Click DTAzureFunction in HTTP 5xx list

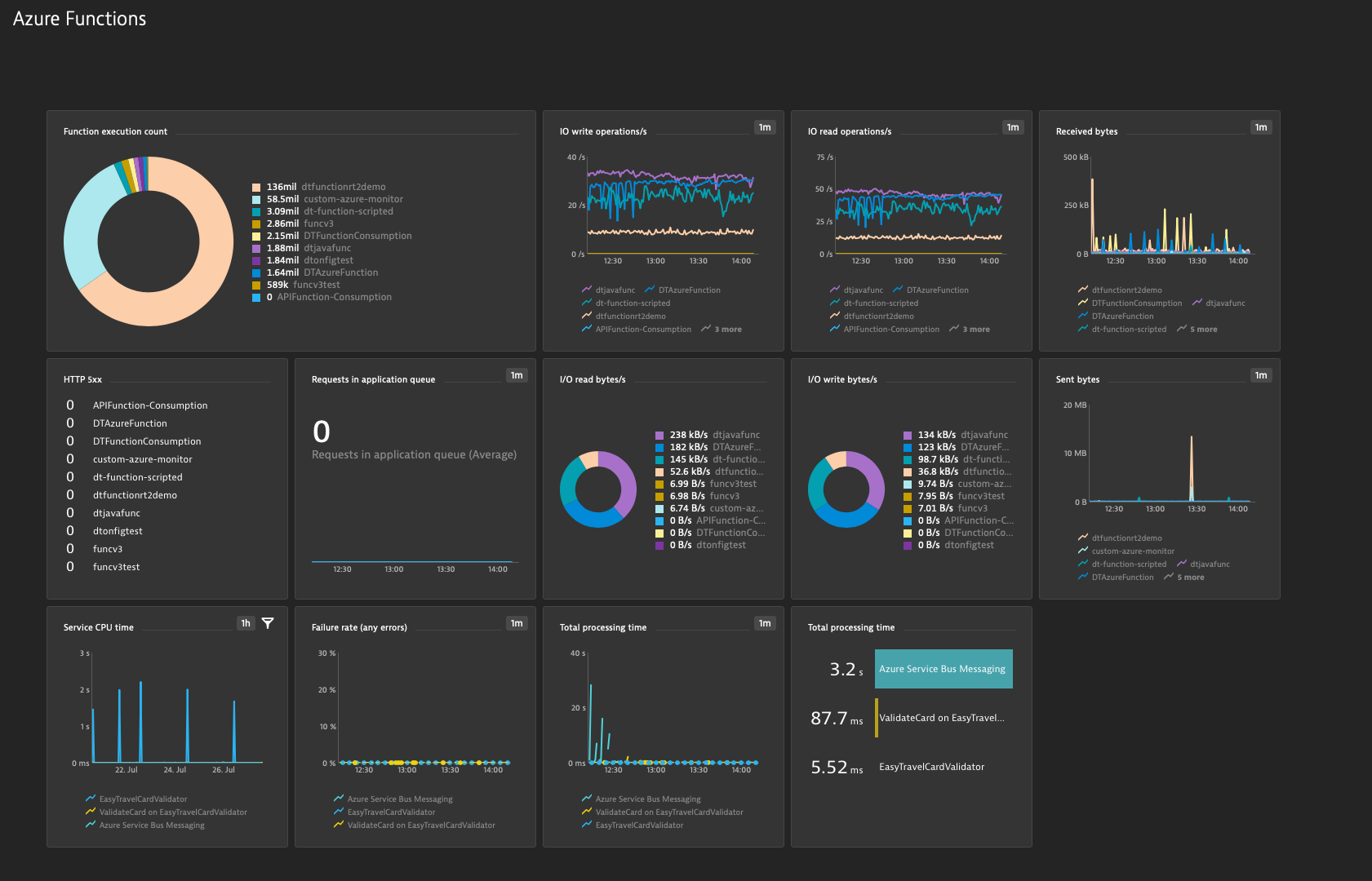[x=130, y=423]
